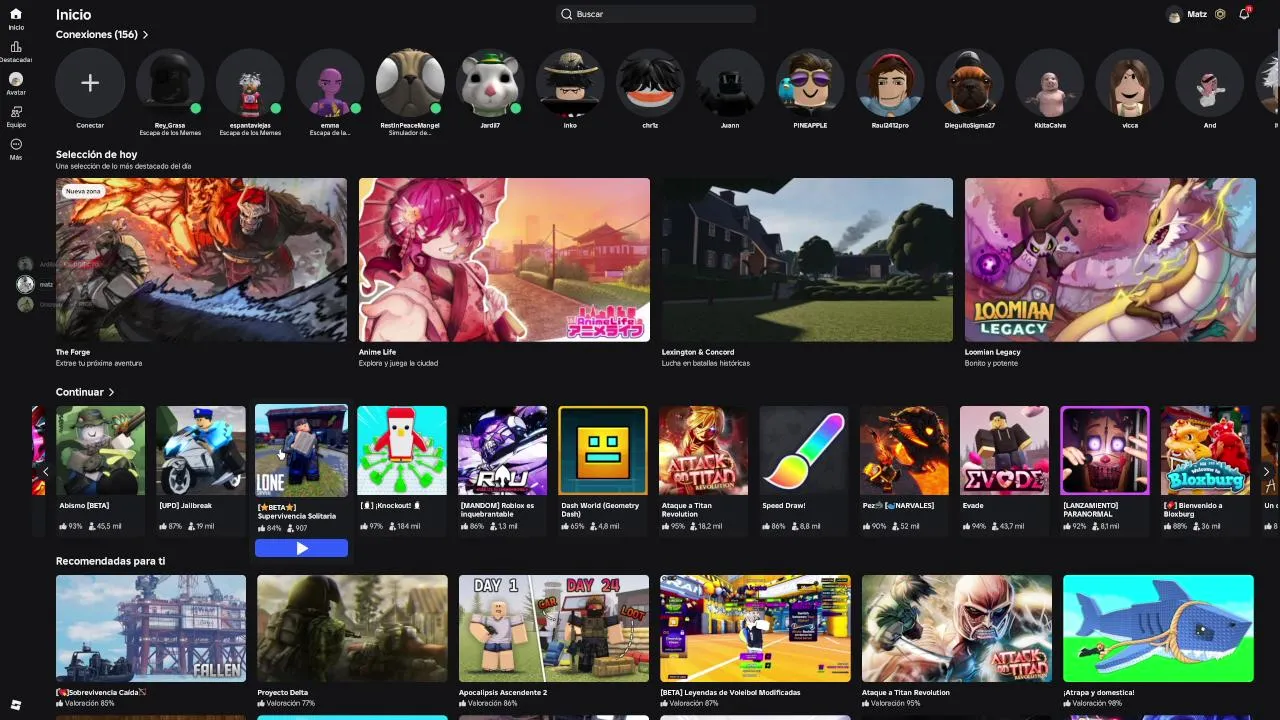Open Matz profile avatar in top bar
The image size is (1280, 720).
tap(1174, 14)
